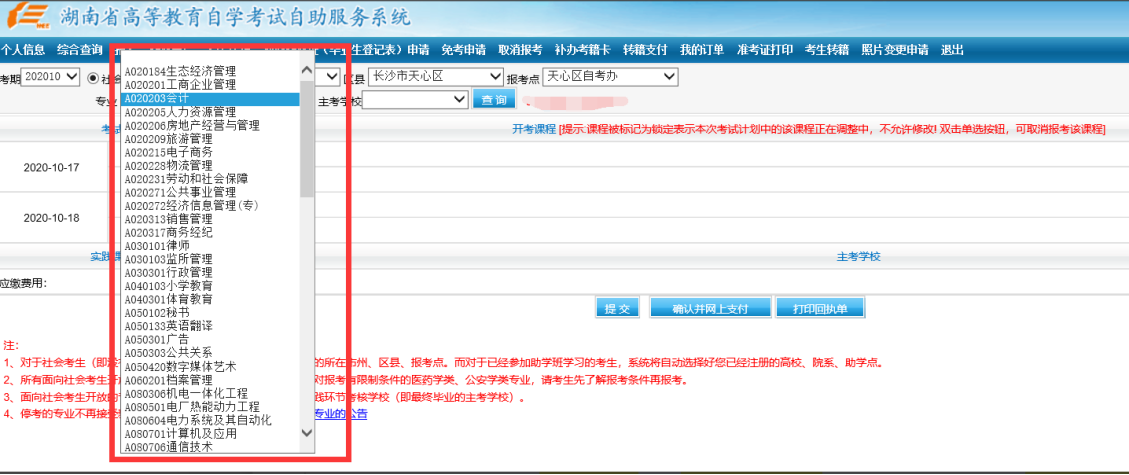Image resolution: width=1129 pixels, height=475 pixels.
Task: Click the 打印回执单 button
Action: (820, 308)
